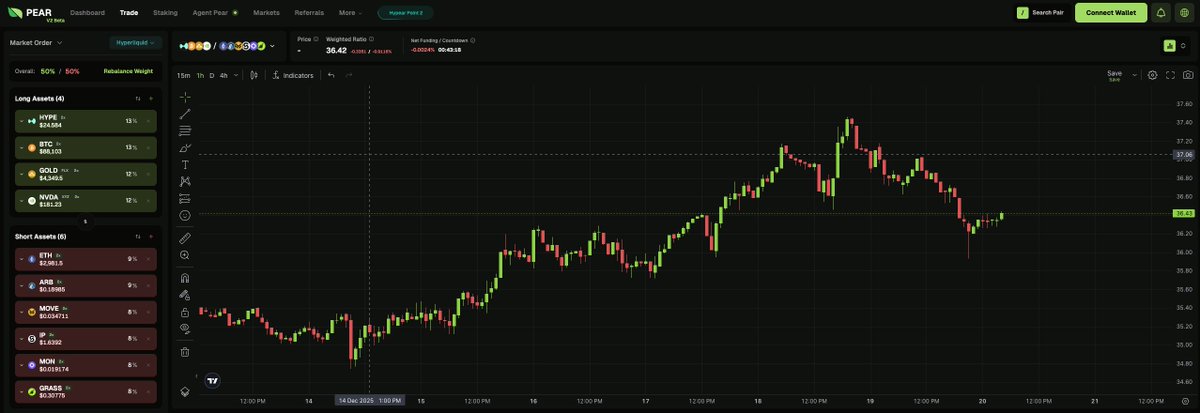Image resolution: width=1200 pixels, height=413 pixels.
Task: Open the Indicators panel
Action: tap(293, 75)
